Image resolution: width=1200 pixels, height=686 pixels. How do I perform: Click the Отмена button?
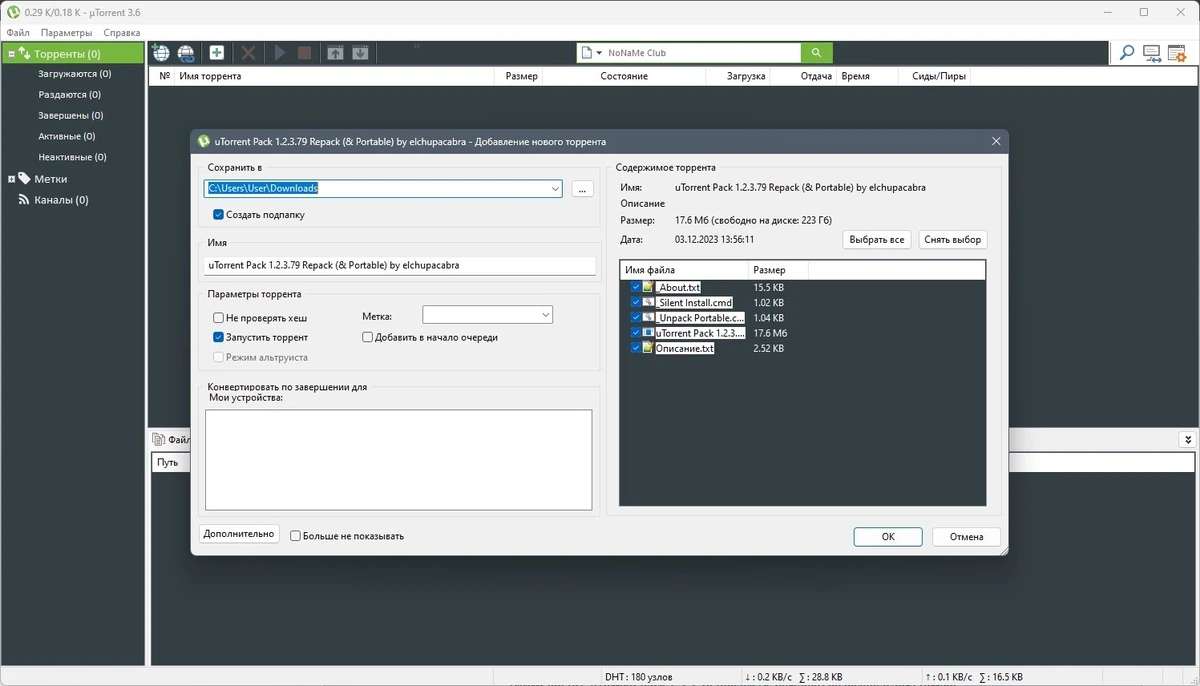(x=967, y=537)
